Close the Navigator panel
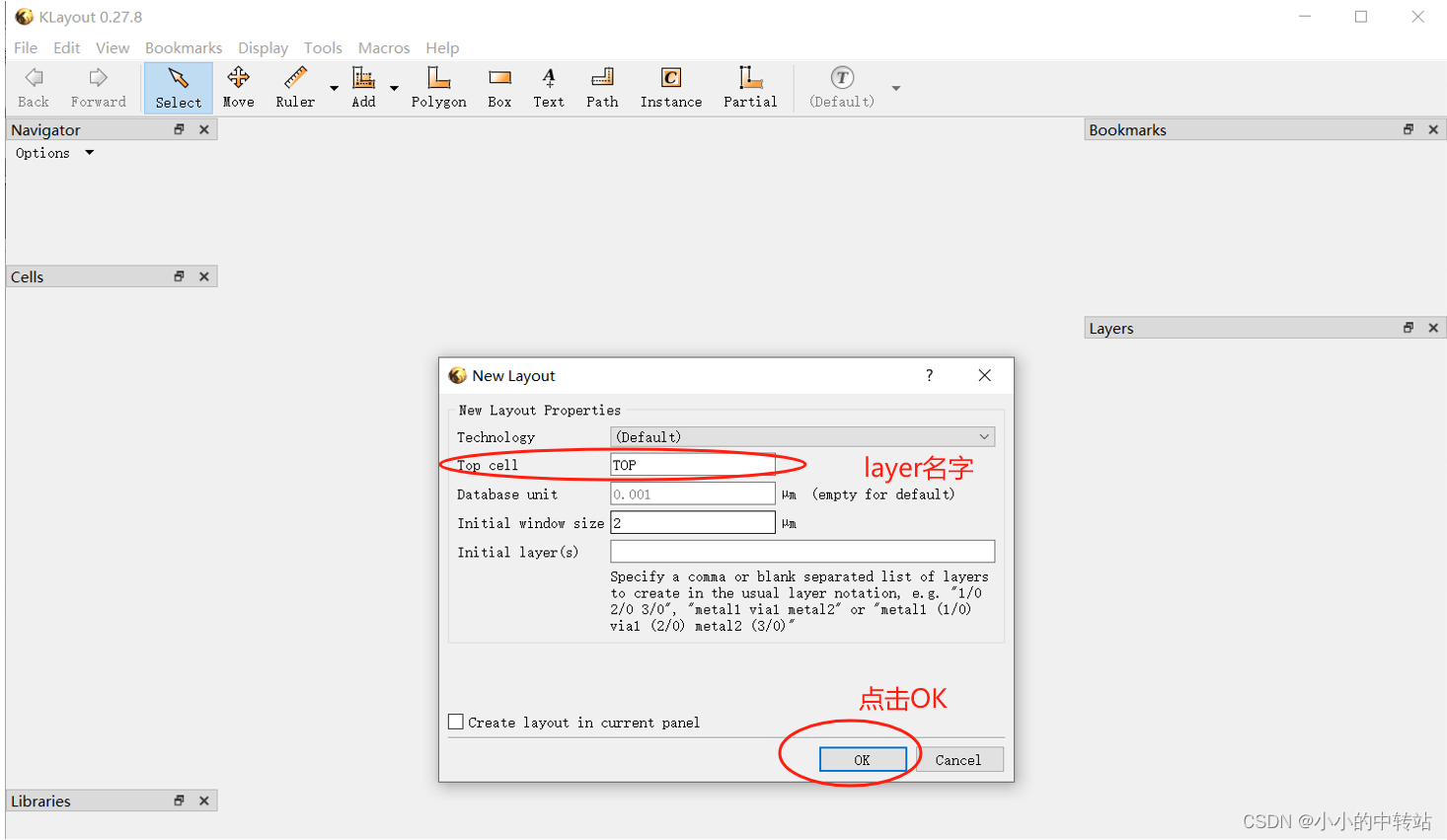 [x=204, y=129]
